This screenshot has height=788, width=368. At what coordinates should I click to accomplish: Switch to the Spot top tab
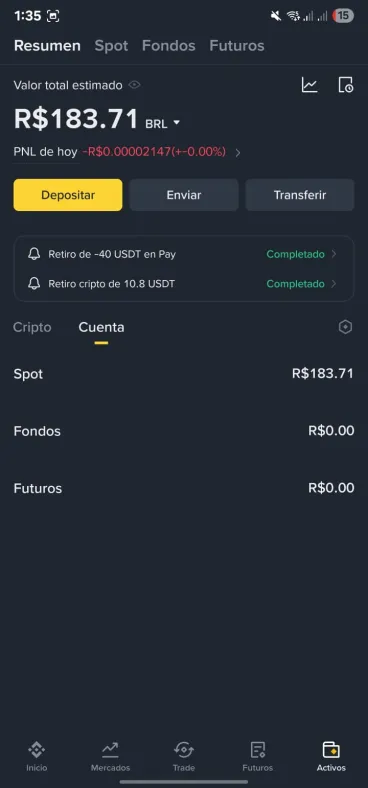111,46
